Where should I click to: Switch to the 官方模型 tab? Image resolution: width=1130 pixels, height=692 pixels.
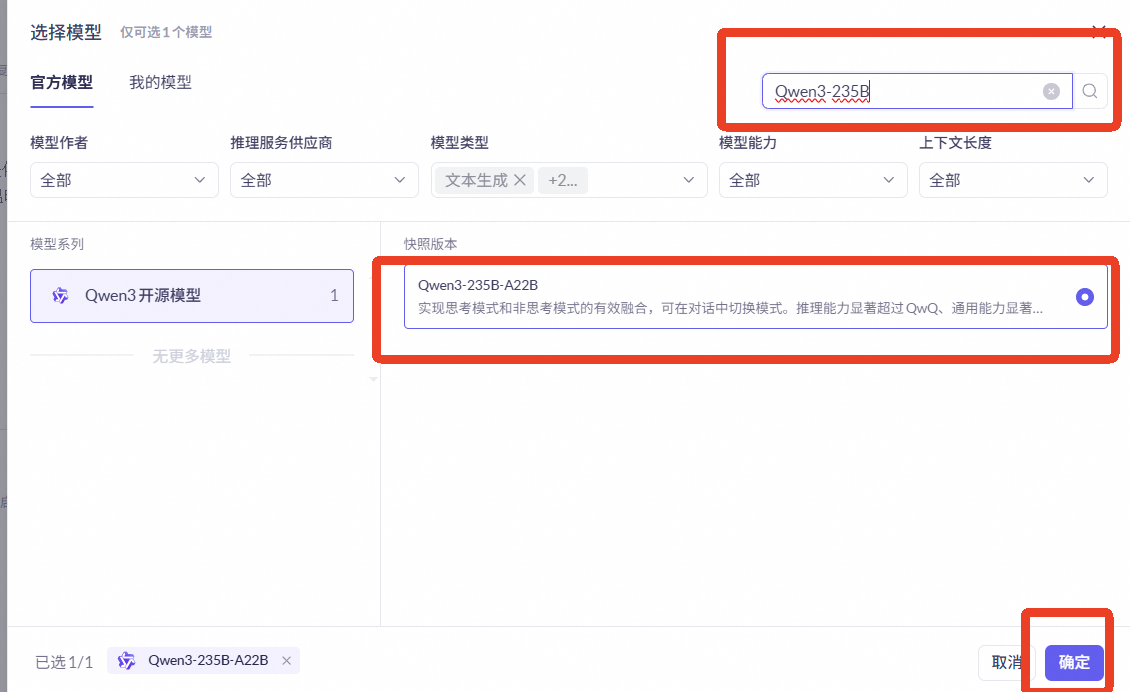(x=62, y=83)
